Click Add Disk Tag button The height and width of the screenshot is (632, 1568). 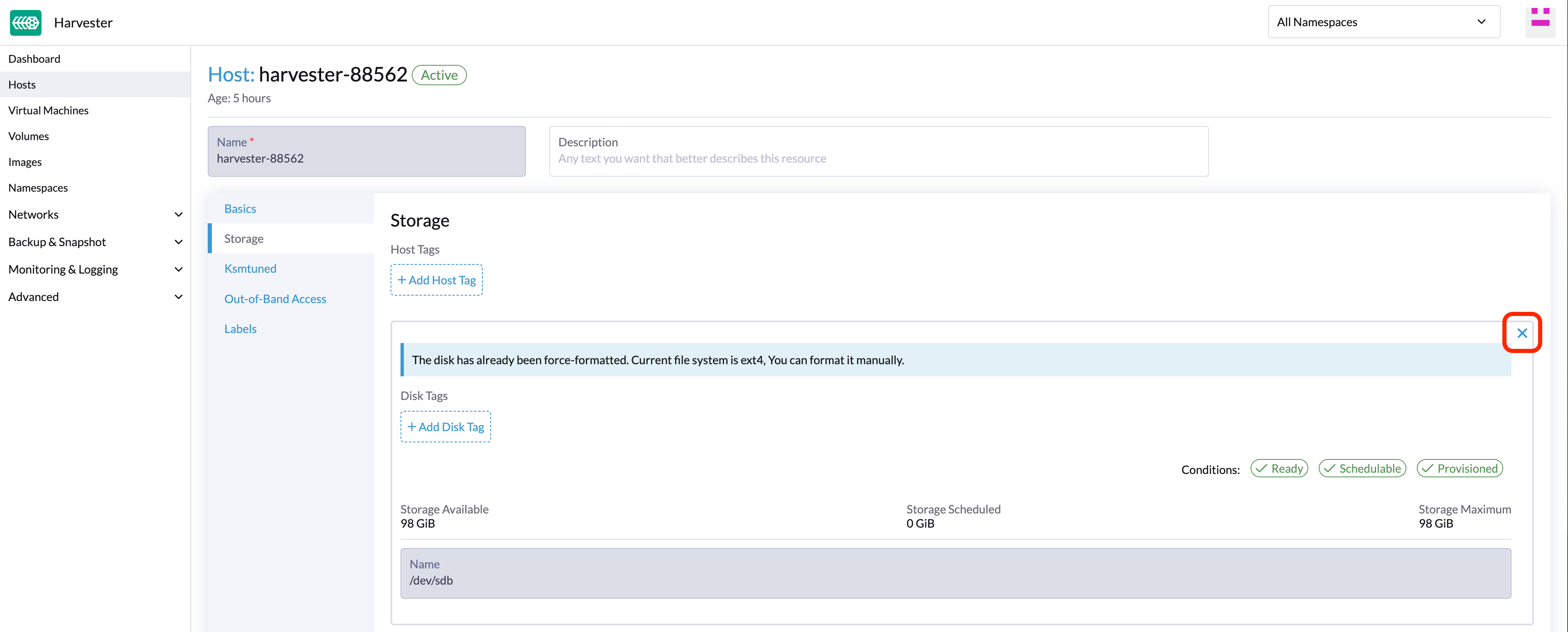(445, 427)
